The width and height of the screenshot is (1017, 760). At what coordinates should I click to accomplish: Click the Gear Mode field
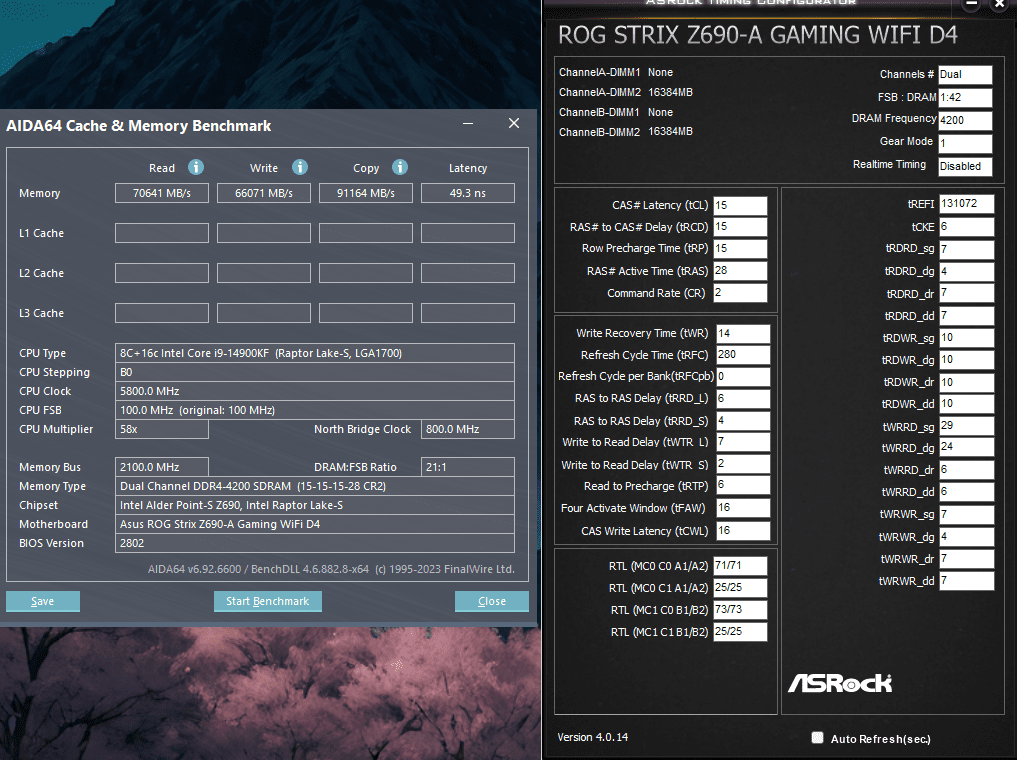965,143
